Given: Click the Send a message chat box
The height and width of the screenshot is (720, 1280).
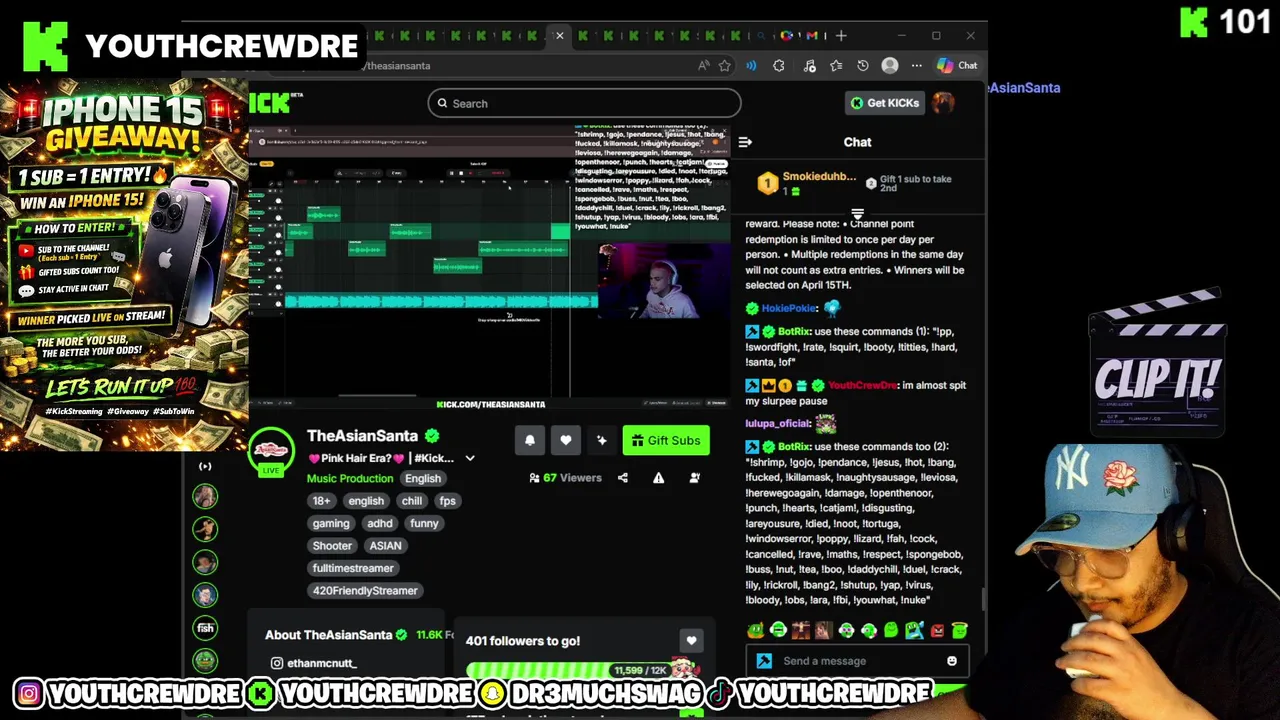Looking at the screenshot, I should 859,661.
